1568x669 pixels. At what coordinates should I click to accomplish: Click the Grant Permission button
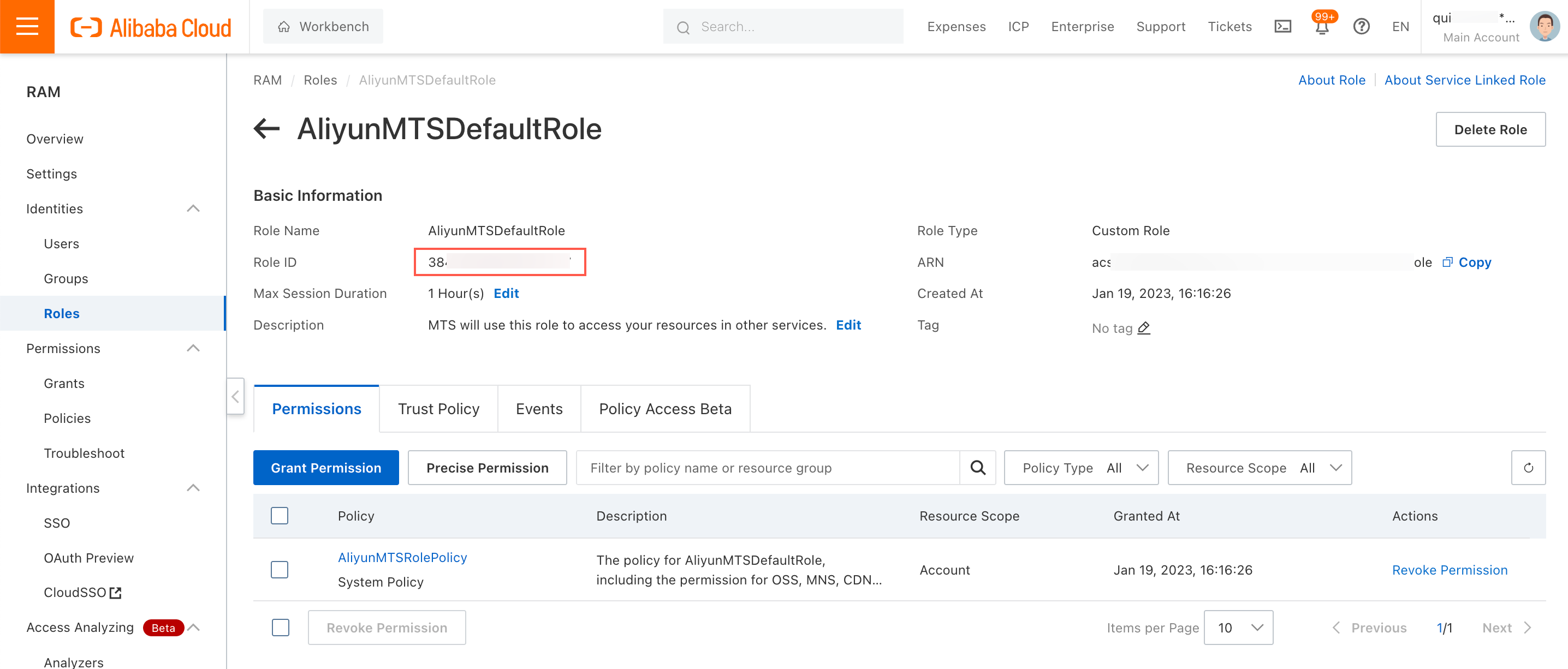click(x=325, y=468)
